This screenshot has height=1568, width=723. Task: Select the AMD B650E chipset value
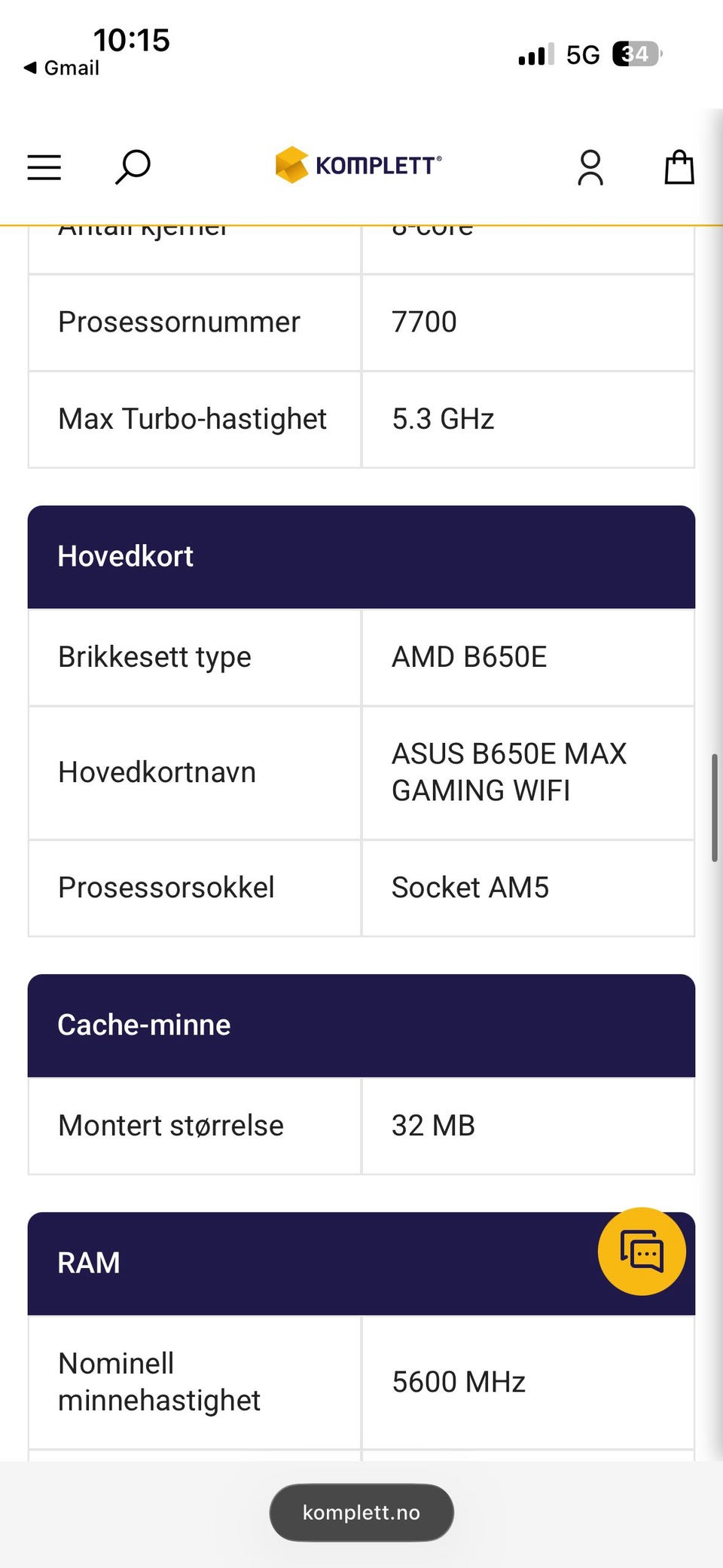(x=469, y=657)
